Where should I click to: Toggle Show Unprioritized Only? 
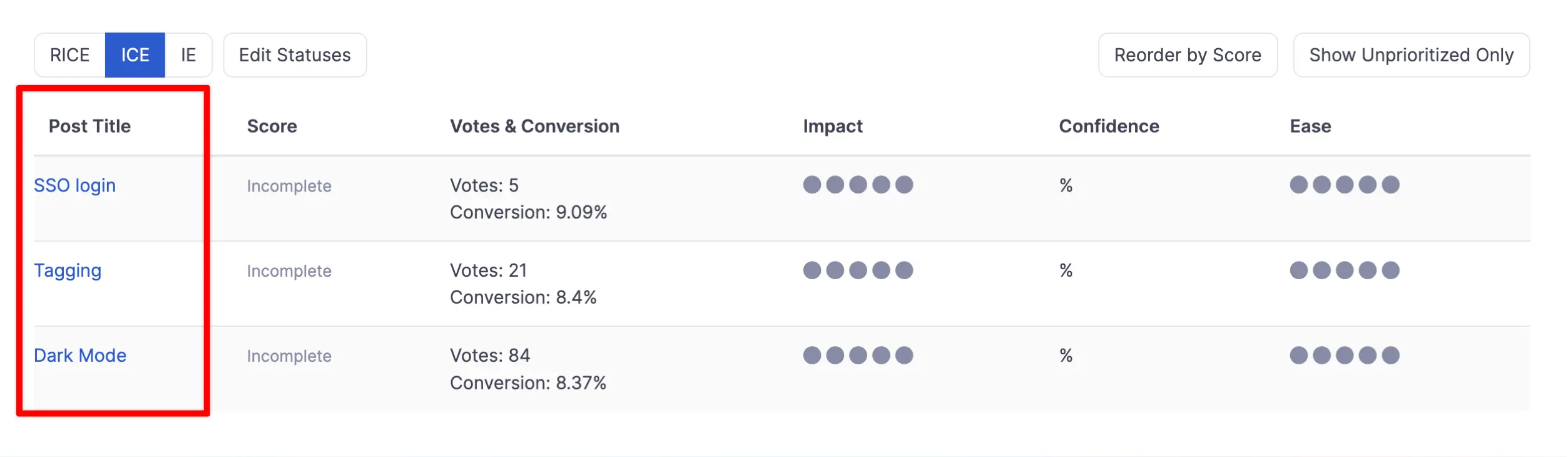1411,55
